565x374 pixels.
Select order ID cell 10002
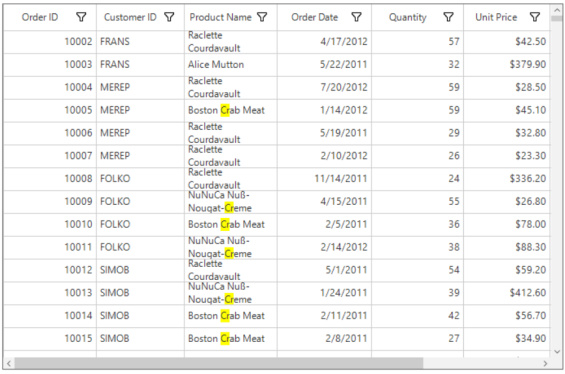(50, 42)
